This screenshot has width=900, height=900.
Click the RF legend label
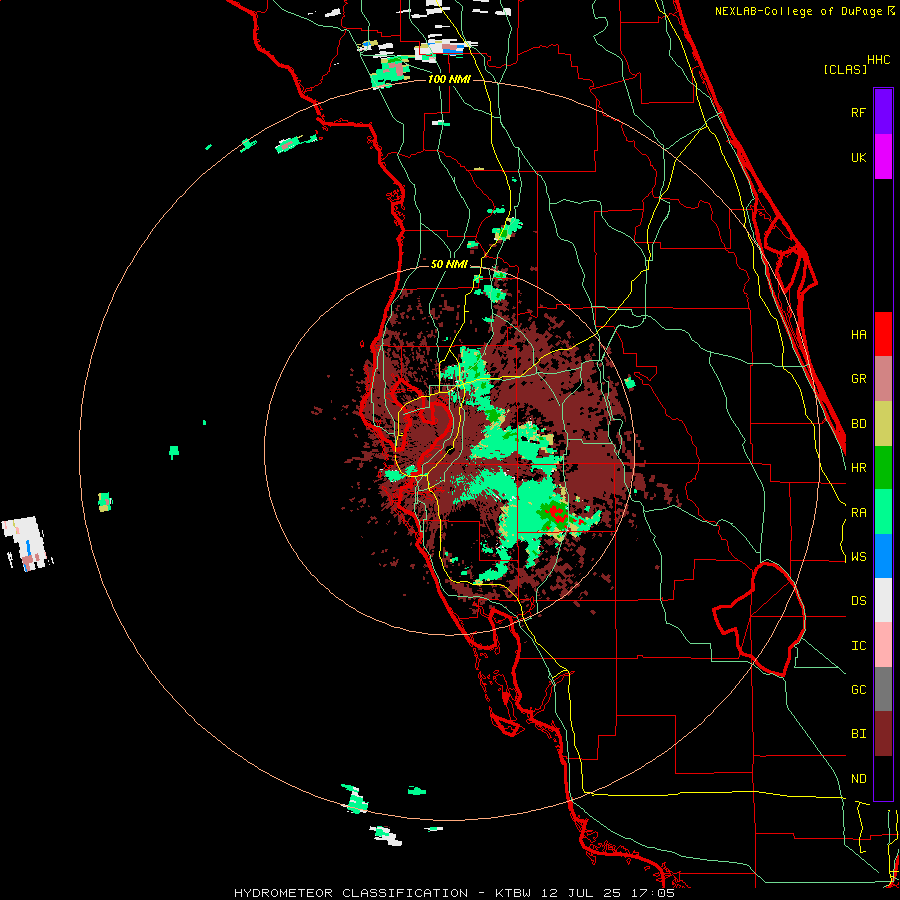coord(858,112)
